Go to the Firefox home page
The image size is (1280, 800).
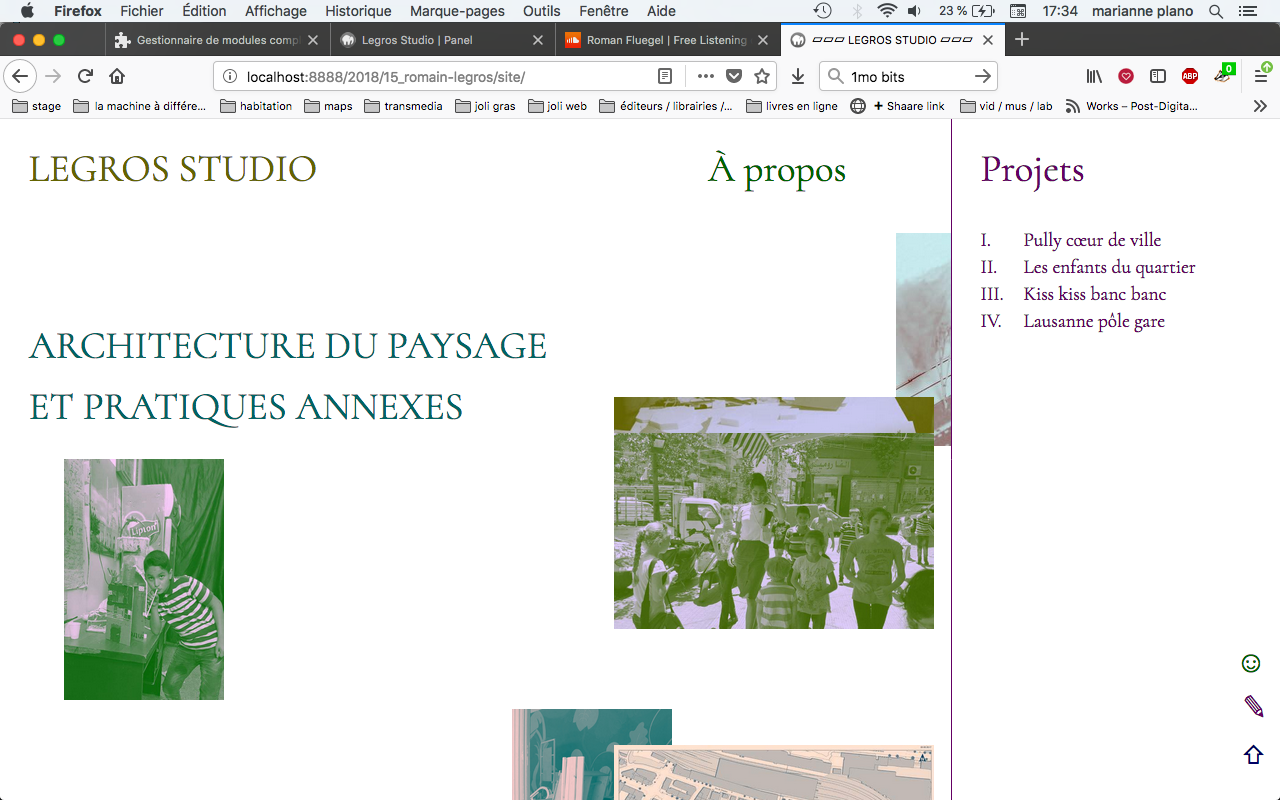tap(117, 77)
